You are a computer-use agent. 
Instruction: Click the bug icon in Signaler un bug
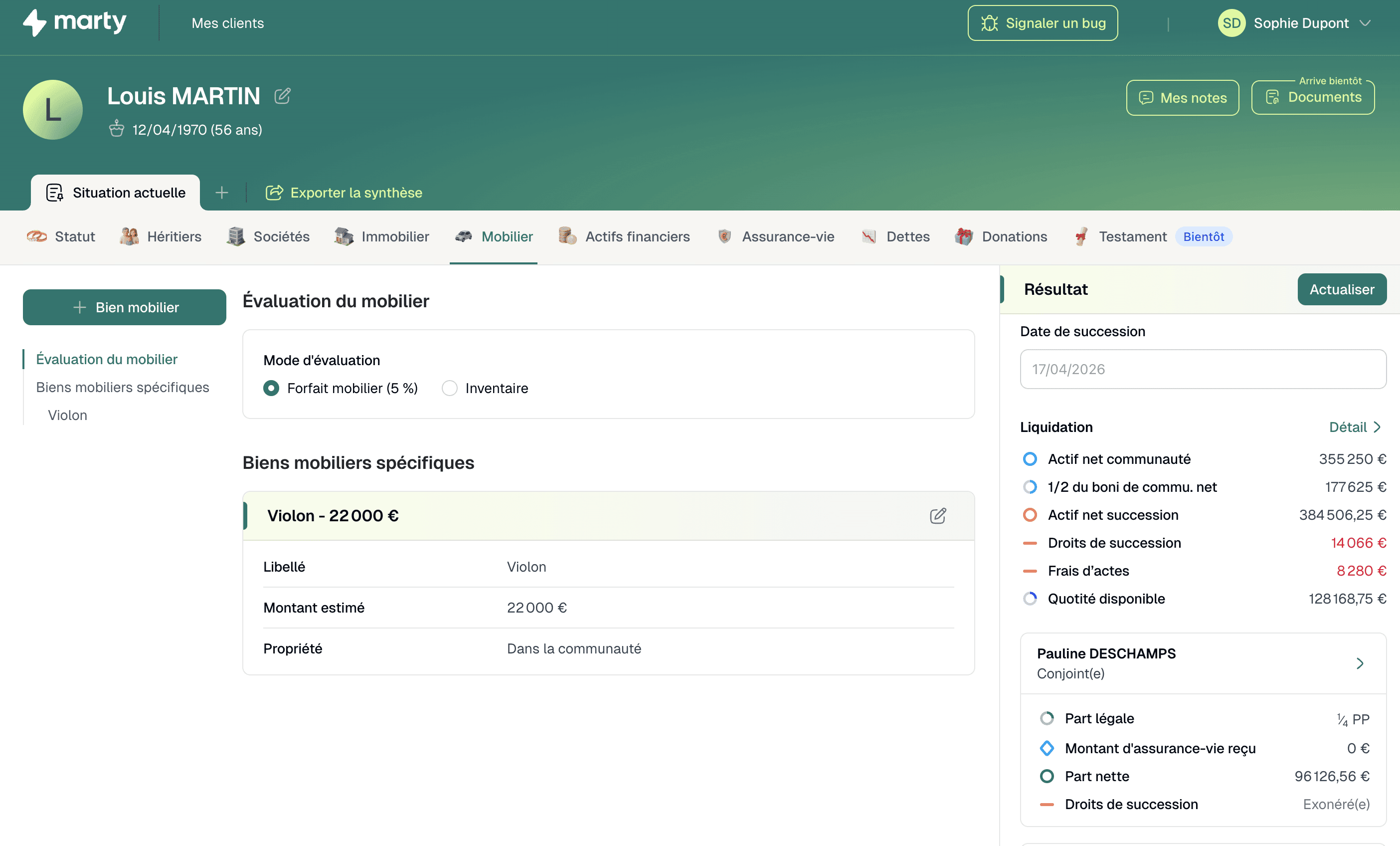[989, 23]
